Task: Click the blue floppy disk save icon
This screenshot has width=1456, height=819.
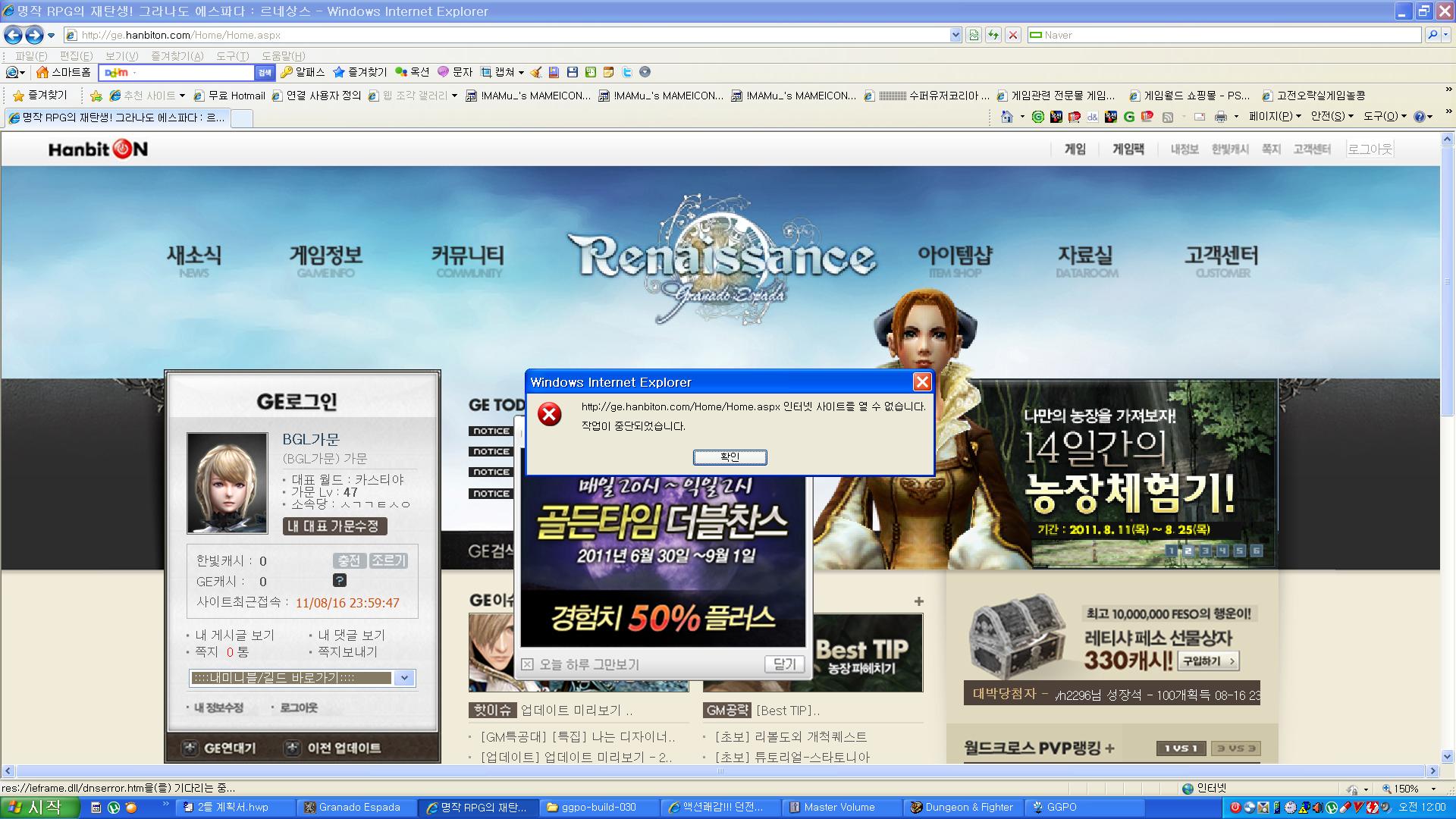Action: [x=573, y=72]
